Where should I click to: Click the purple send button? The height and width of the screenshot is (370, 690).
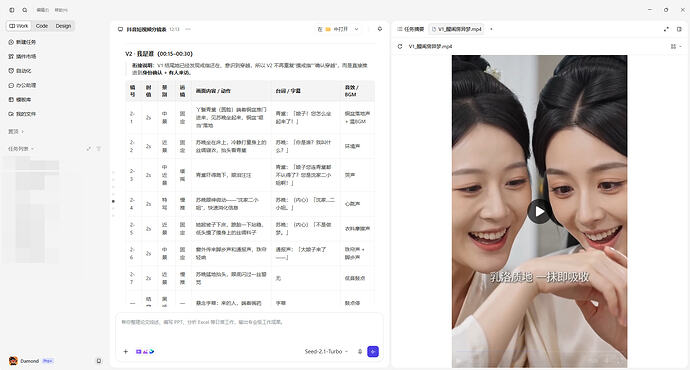pyautogui.click(x=373, y=352)
